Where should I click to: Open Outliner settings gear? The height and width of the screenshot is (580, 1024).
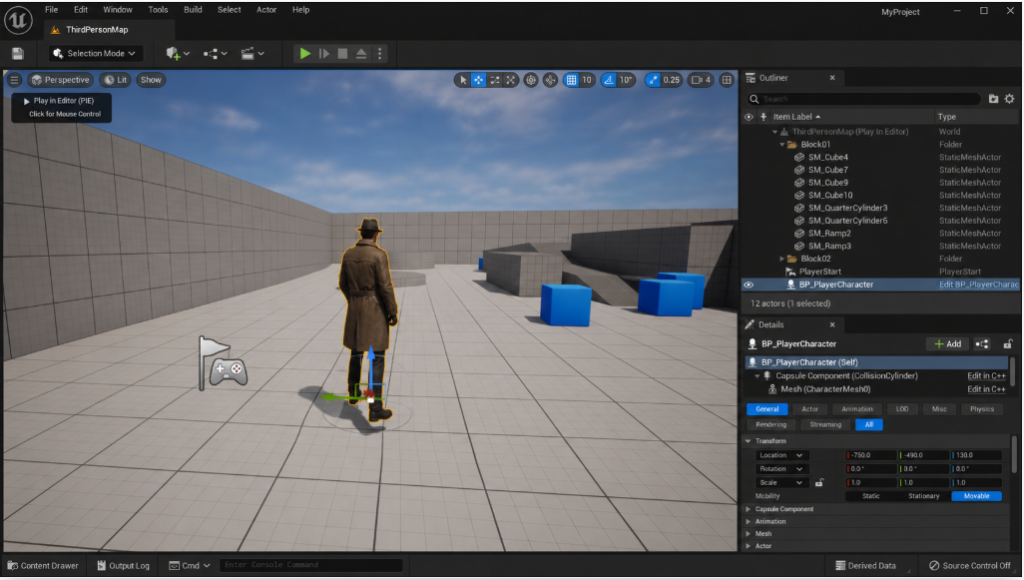(1009, 99)
